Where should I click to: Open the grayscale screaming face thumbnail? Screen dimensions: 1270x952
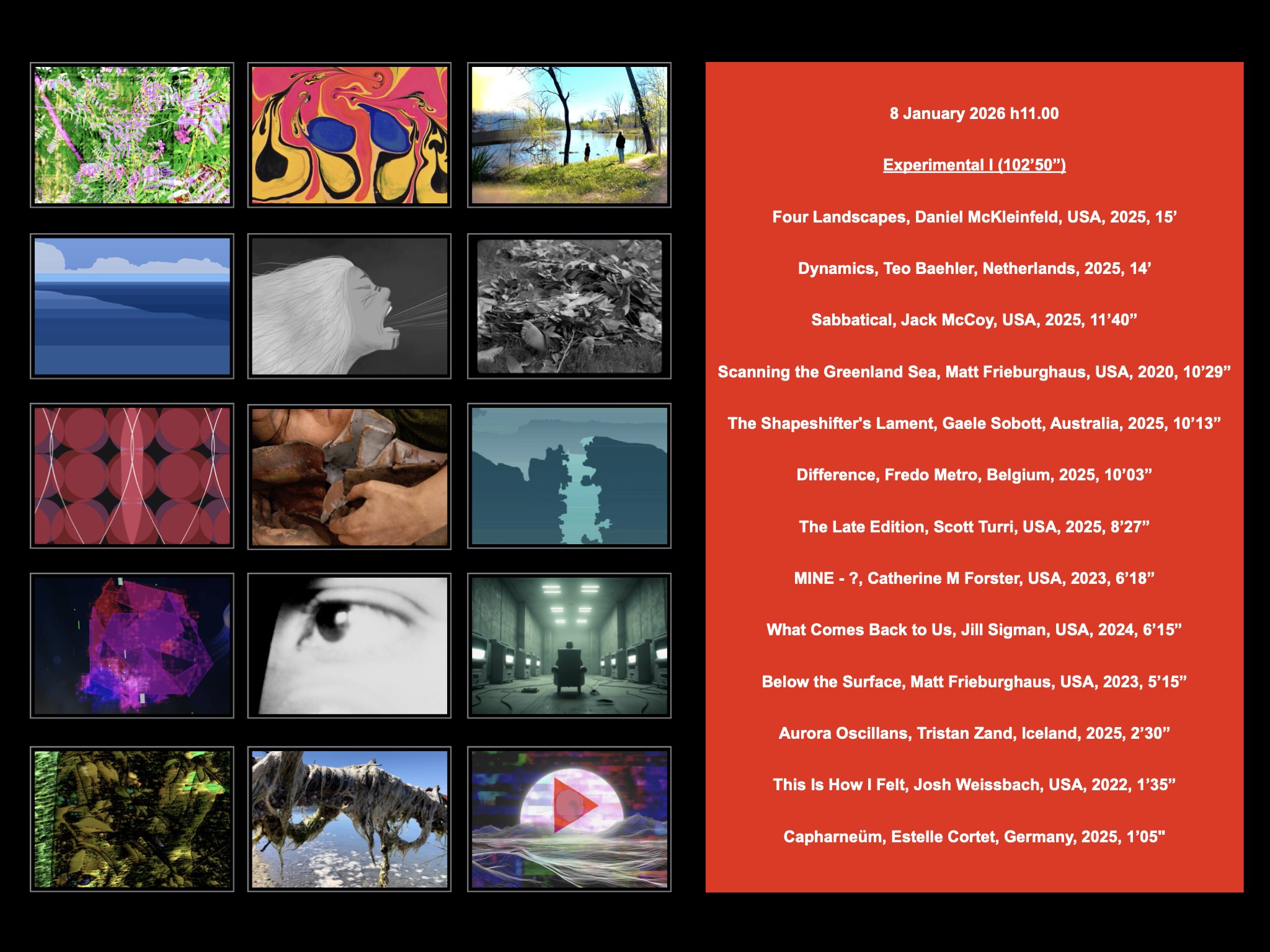349,306
